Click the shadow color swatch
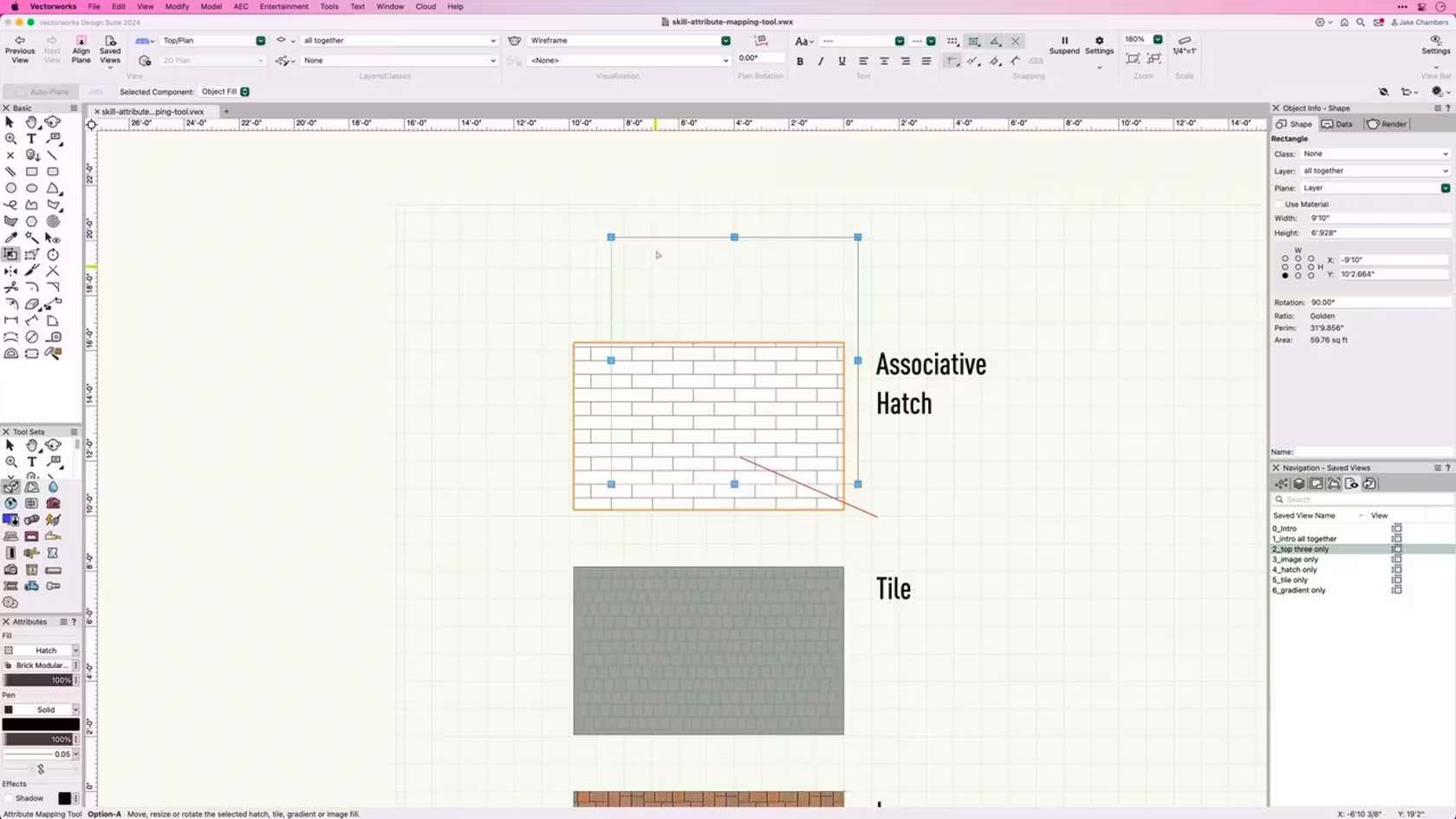The width and height of the screenshot is (1456, 819). click(x=64, y=798)
